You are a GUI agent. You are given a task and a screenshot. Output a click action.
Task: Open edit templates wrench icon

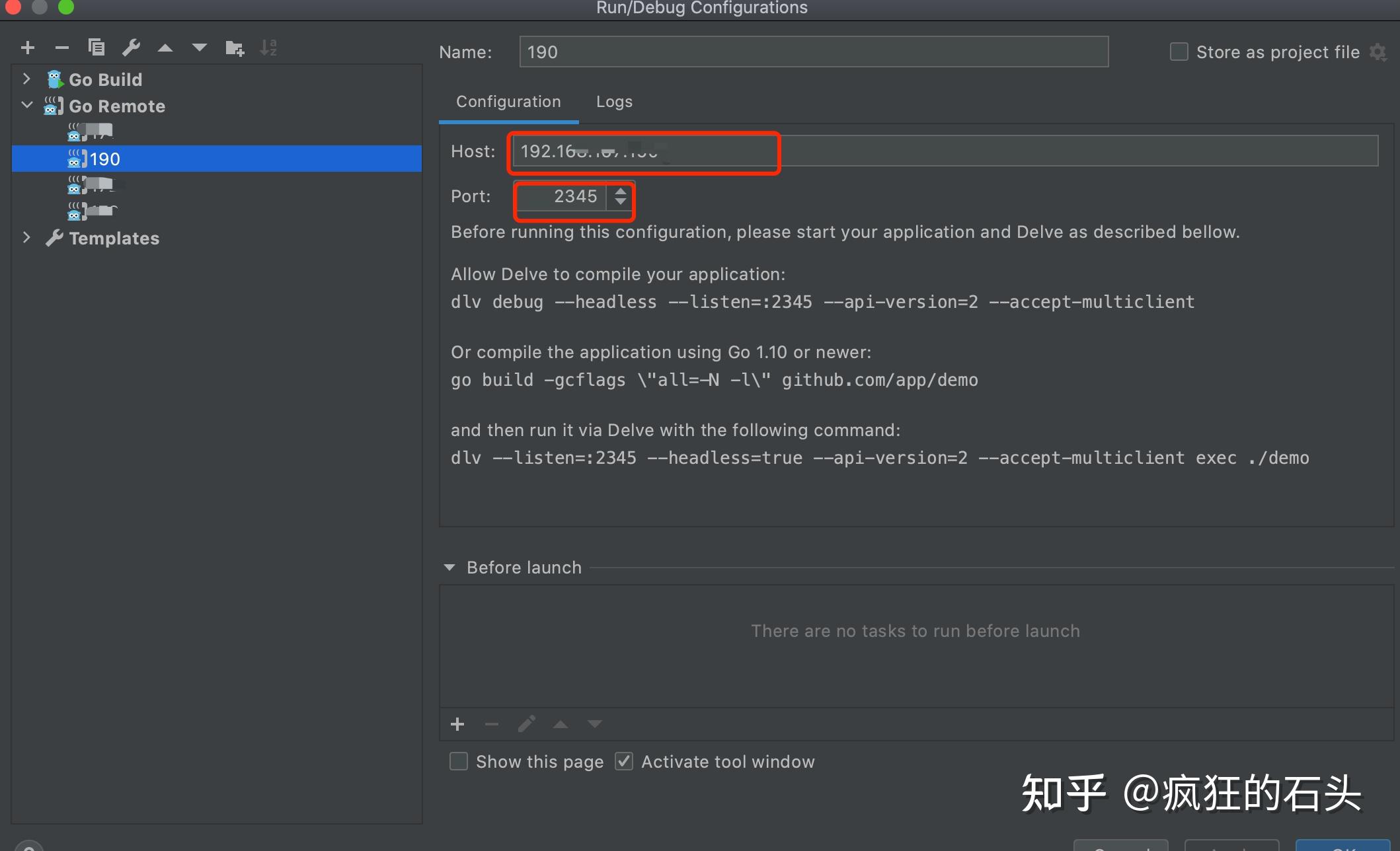131,48
